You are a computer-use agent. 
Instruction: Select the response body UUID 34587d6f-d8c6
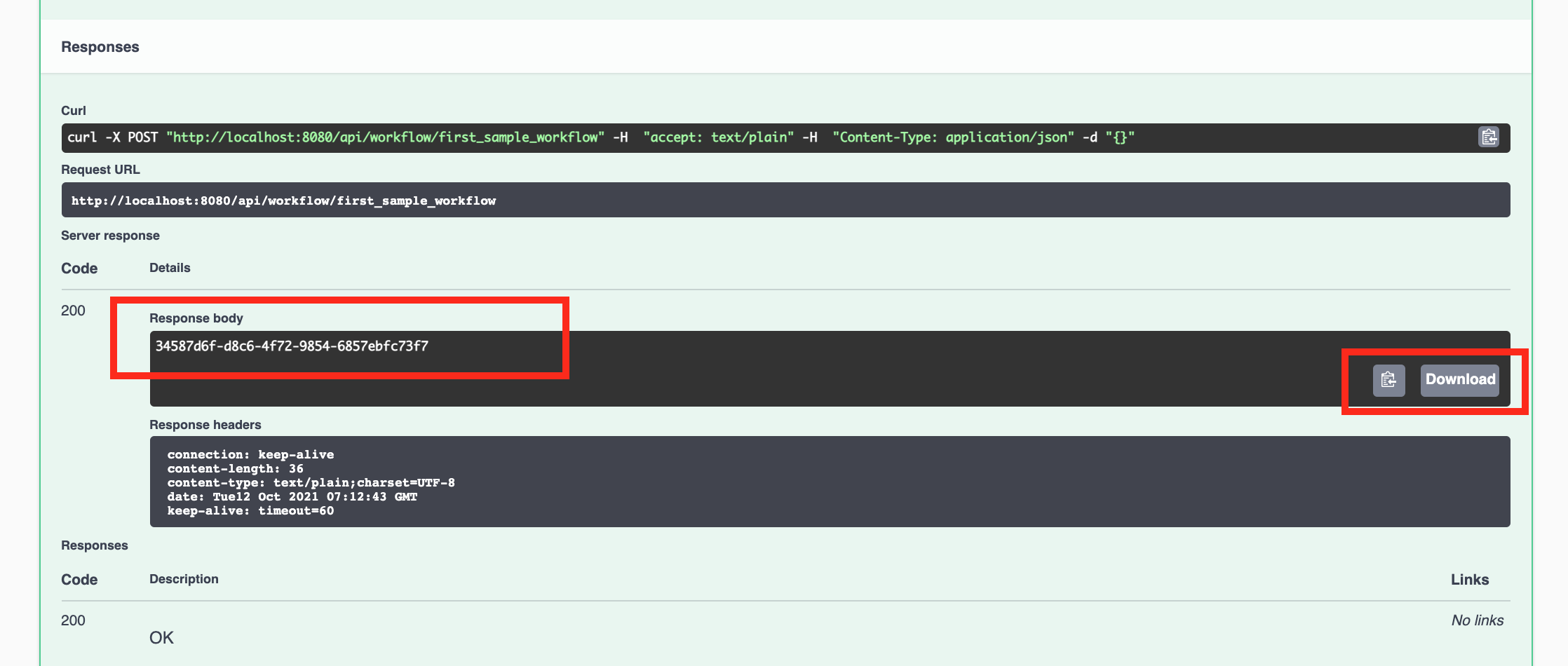coord(292,346)
